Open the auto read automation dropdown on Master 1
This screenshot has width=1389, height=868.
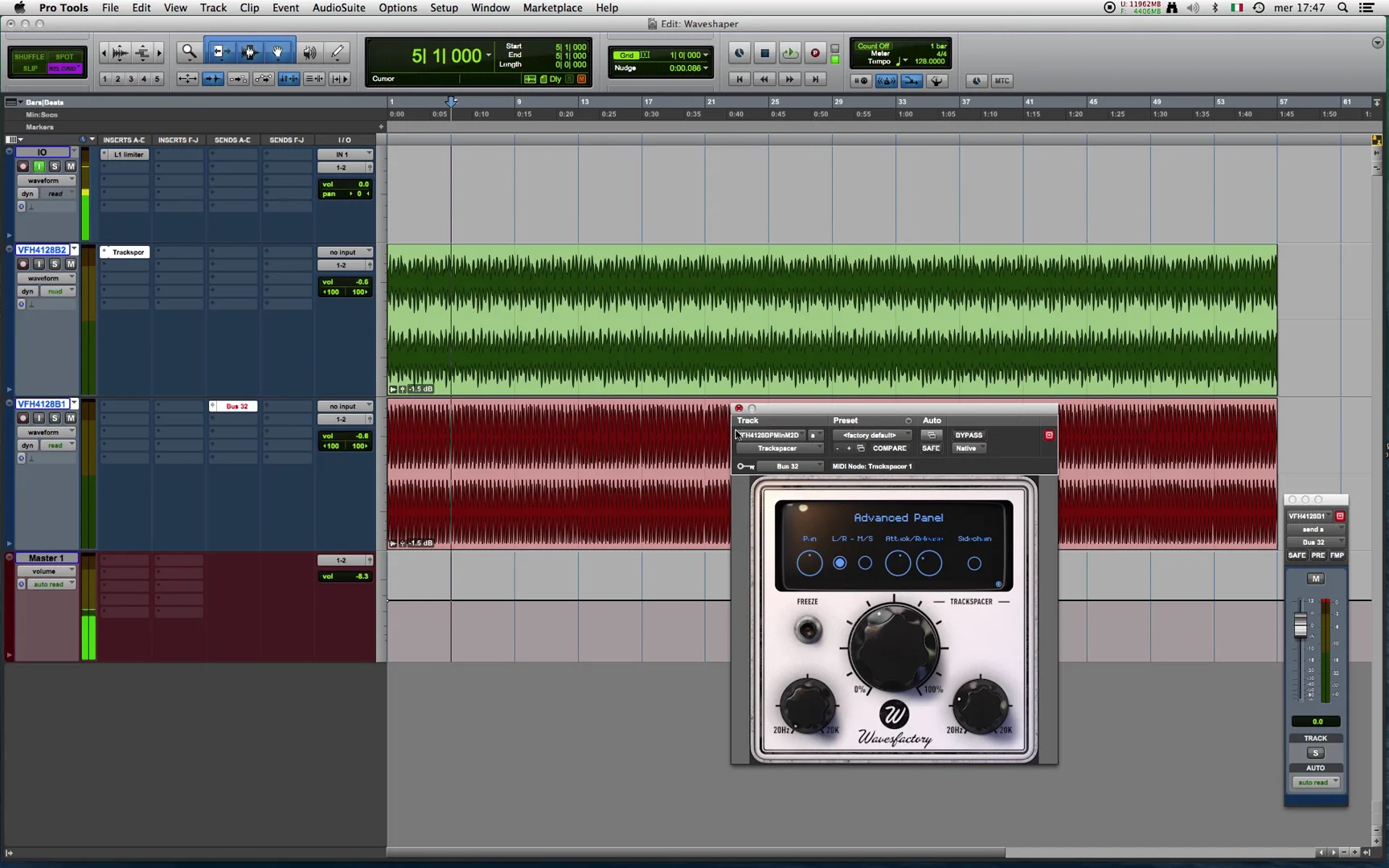[x=51, y=583]
